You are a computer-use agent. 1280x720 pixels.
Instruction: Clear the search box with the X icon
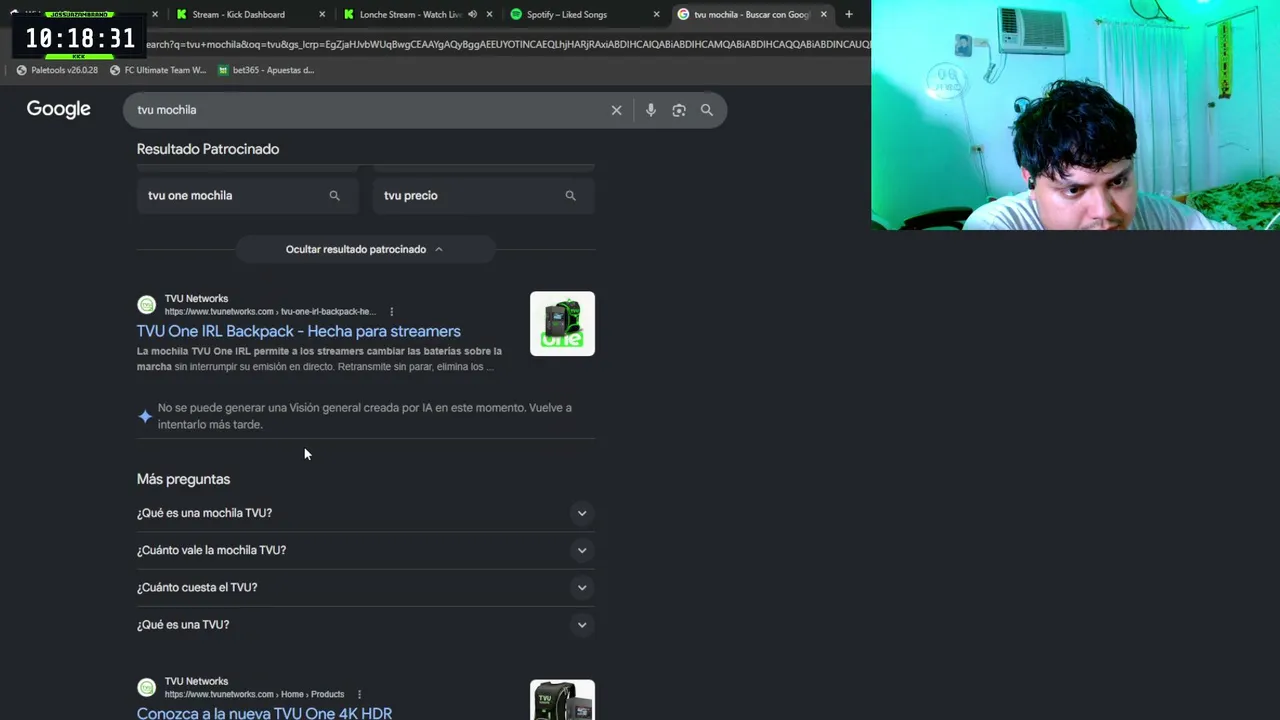(616, 110)
